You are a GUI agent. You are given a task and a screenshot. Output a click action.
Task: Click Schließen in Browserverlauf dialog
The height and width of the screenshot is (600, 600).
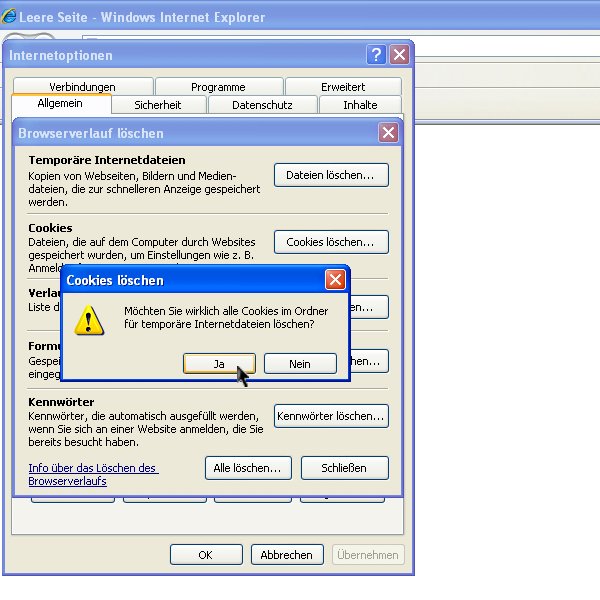344,468
